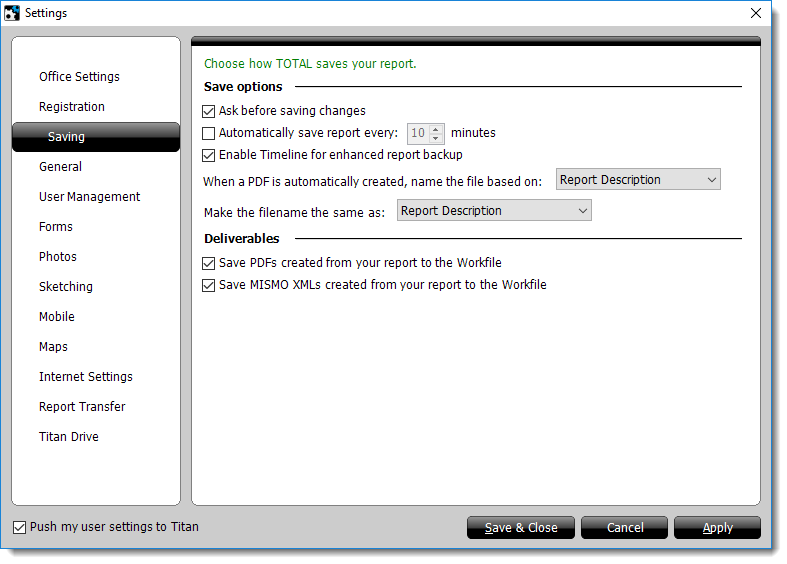This screenshot has height=564, width=787.
Task: Increase auto-save minutes with up arrow
Action: [x=436, y=128]
